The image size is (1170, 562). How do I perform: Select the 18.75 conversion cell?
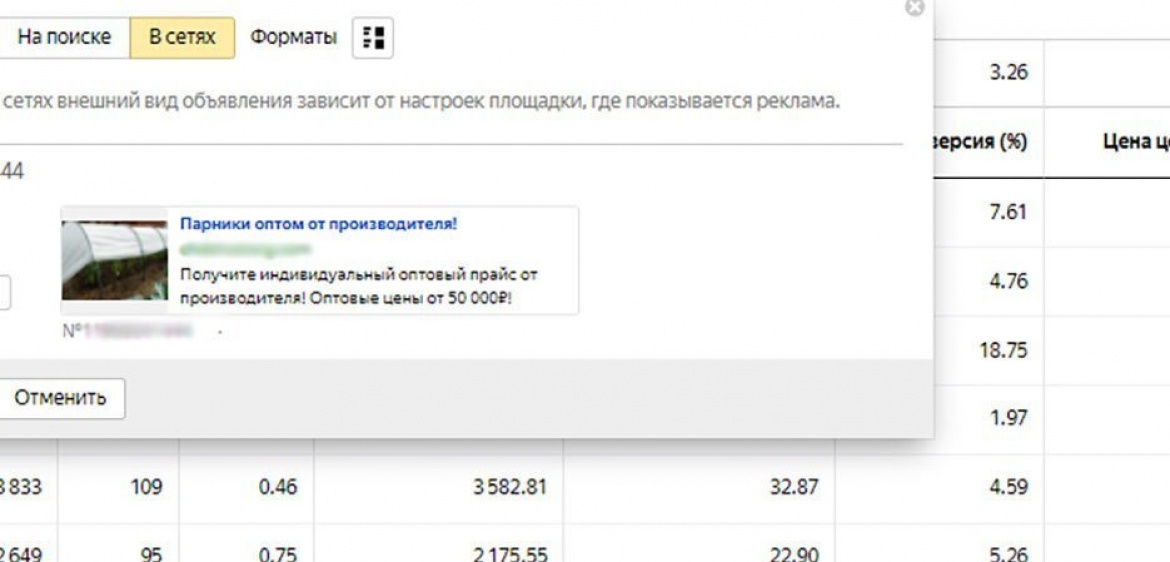pyautogui.click(x=1002, y=350)
